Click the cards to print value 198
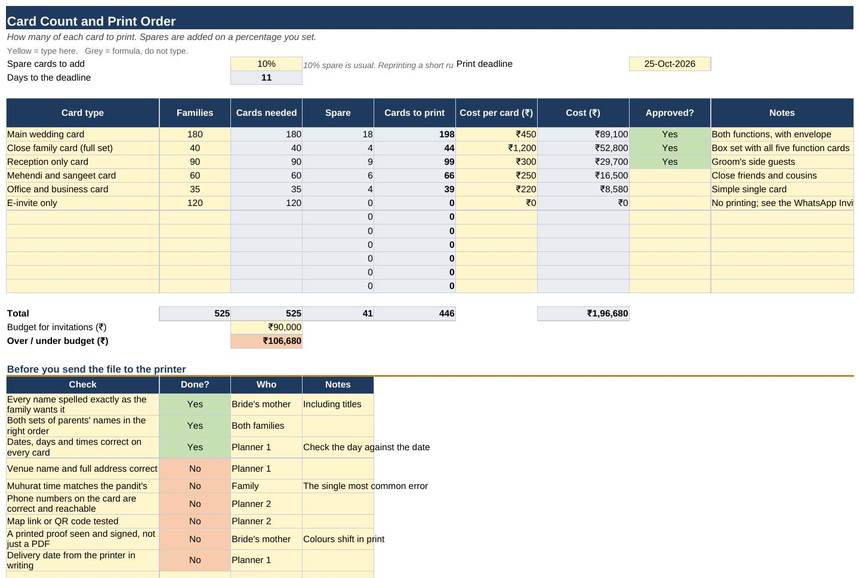 (x=414, y=134)
